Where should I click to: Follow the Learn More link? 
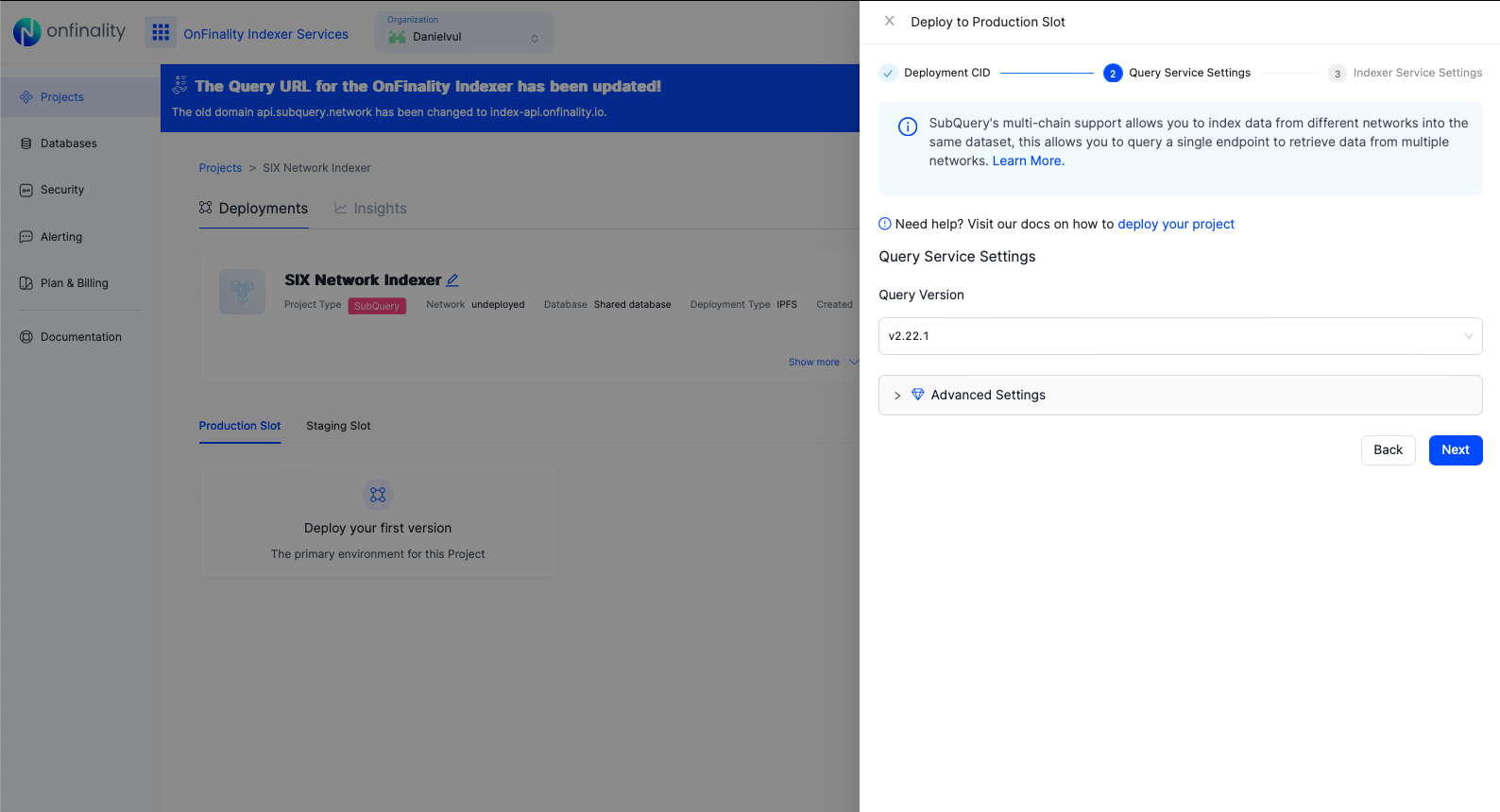1027,161
